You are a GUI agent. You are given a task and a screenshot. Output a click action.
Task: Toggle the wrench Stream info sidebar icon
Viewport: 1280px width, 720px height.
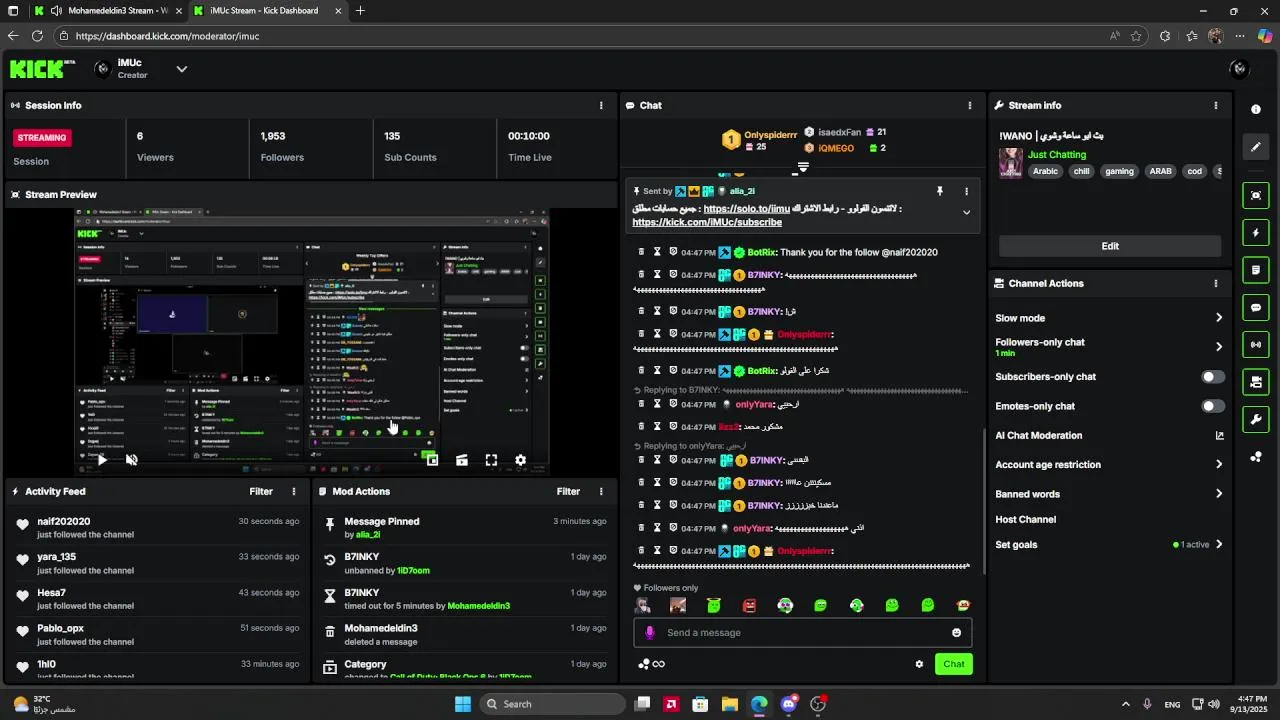(x=1256, y=419)
